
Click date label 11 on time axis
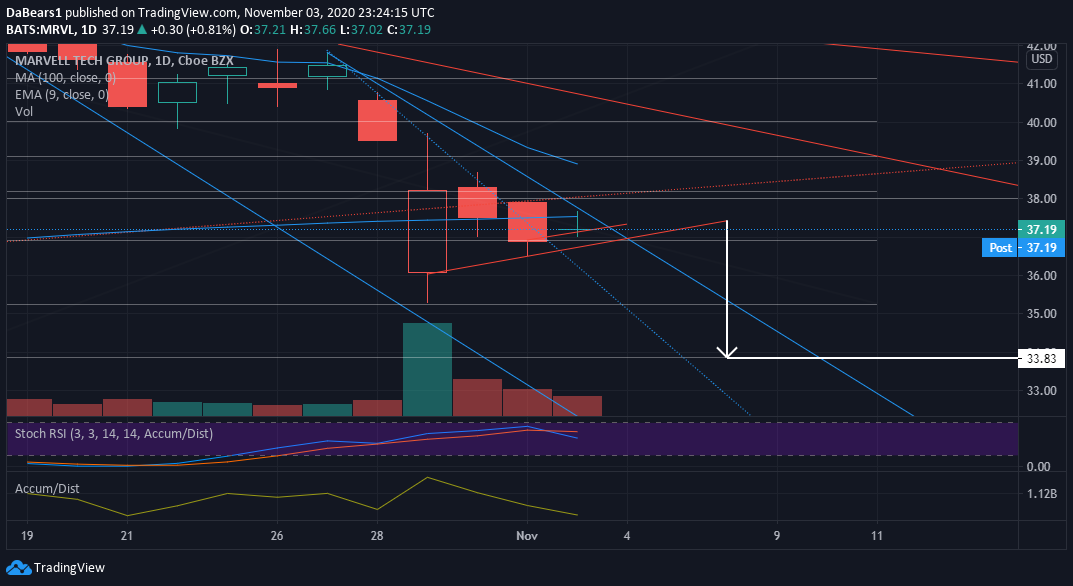(877, 536)
